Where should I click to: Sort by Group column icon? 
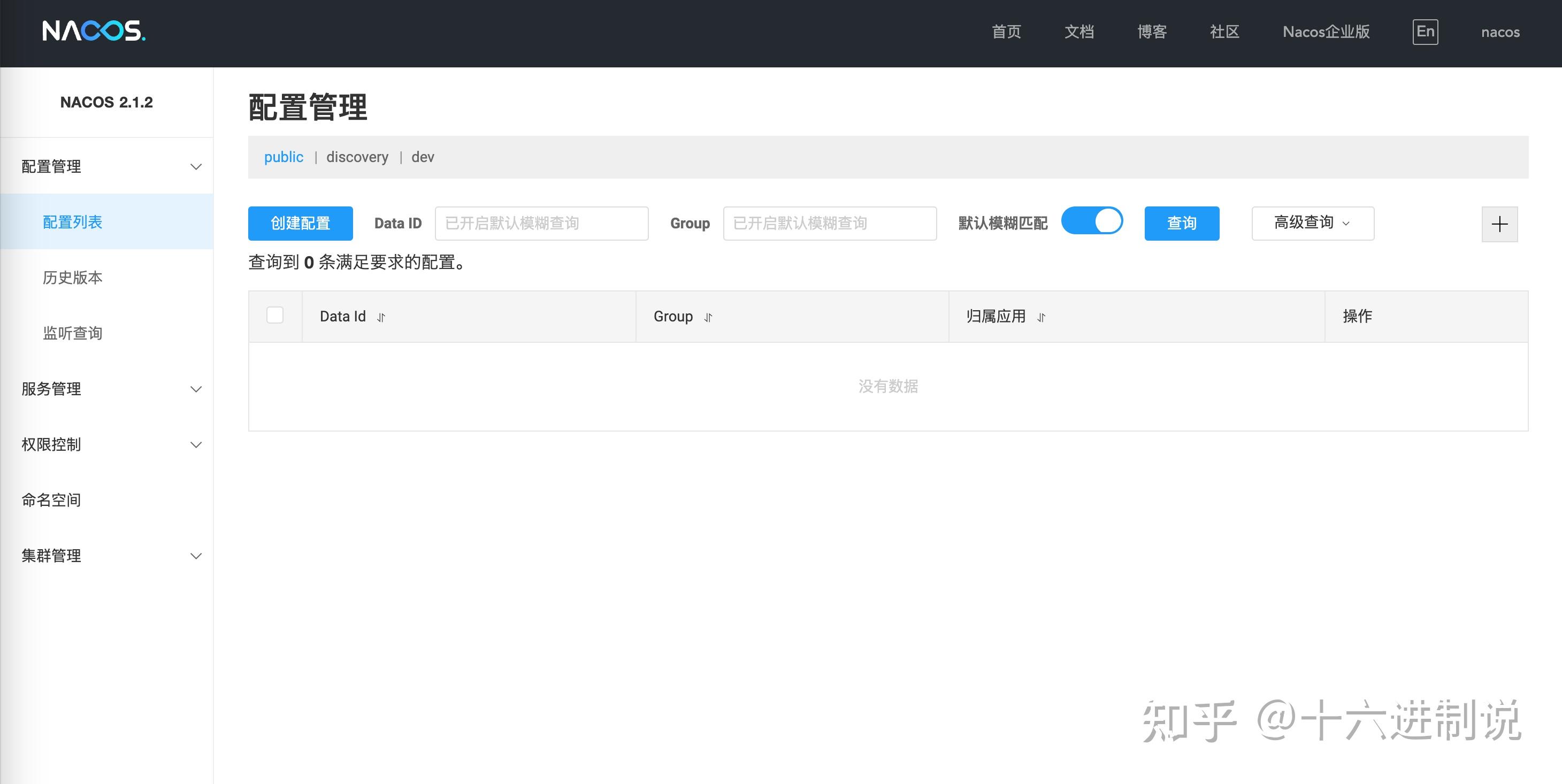pyautogui.click(x=708, y=317)
